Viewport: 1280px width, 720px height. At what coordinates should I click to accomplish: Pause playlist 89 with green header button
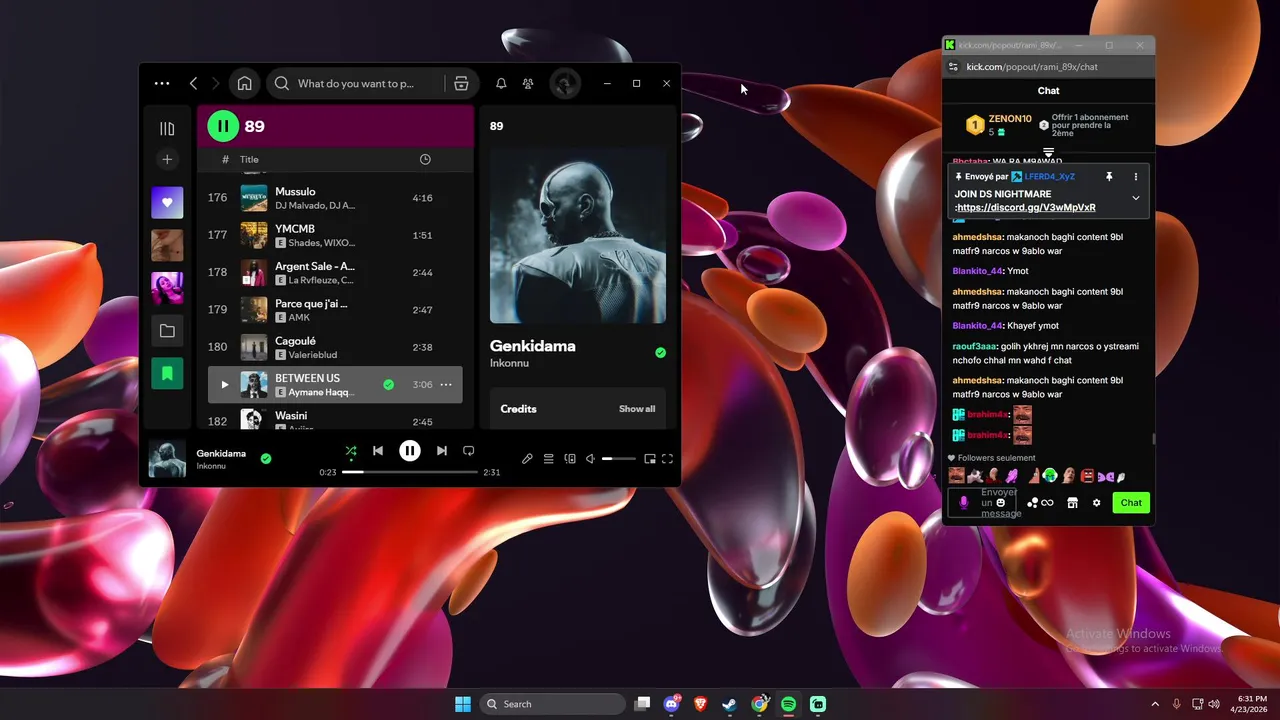pos(222,126)
